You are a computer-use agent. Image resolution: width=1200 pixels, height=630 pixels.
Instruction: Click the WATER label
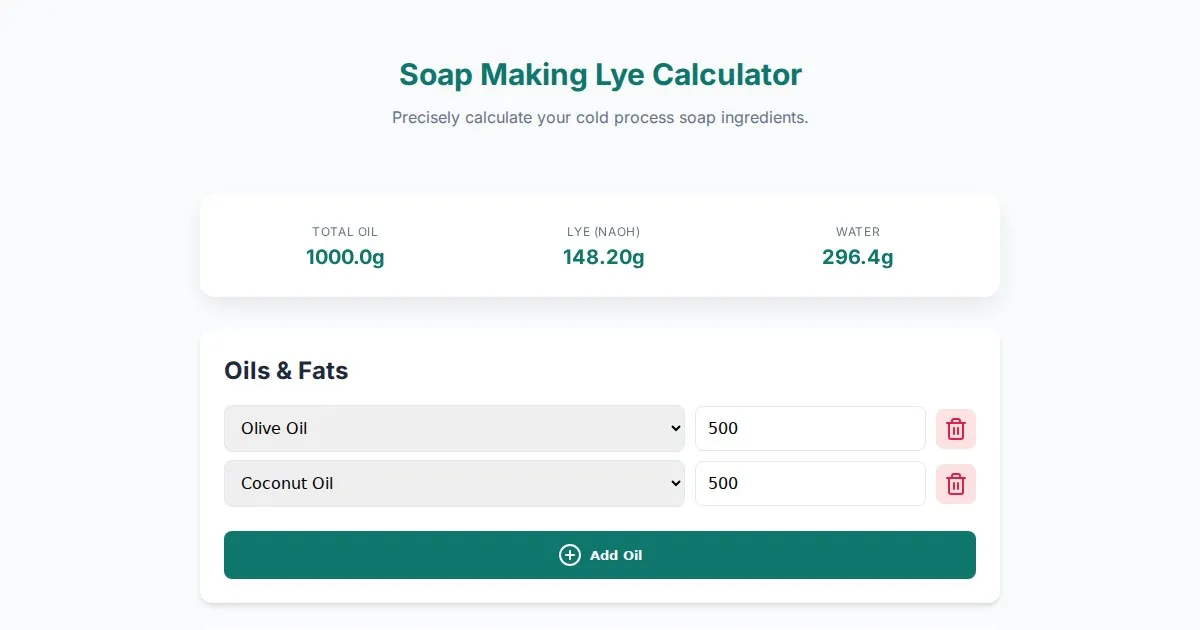click(857, 232)
